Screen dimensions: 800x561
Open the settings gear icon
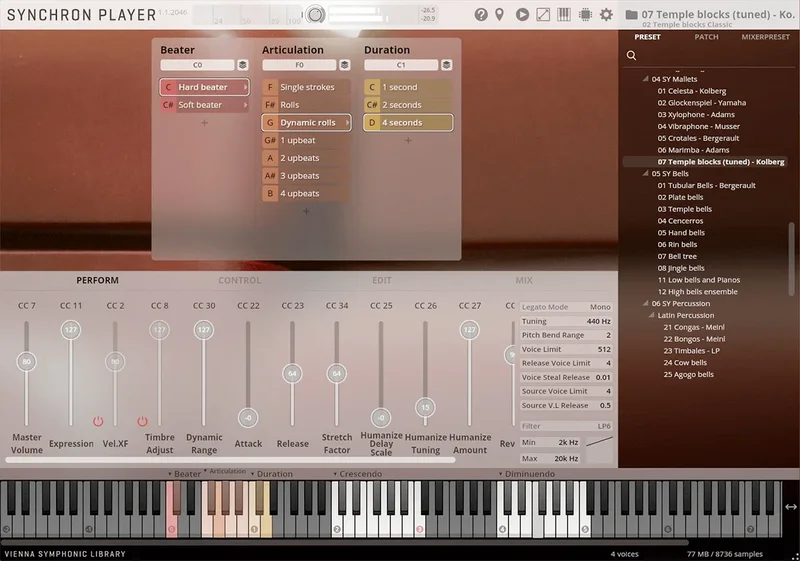point(606,14)
